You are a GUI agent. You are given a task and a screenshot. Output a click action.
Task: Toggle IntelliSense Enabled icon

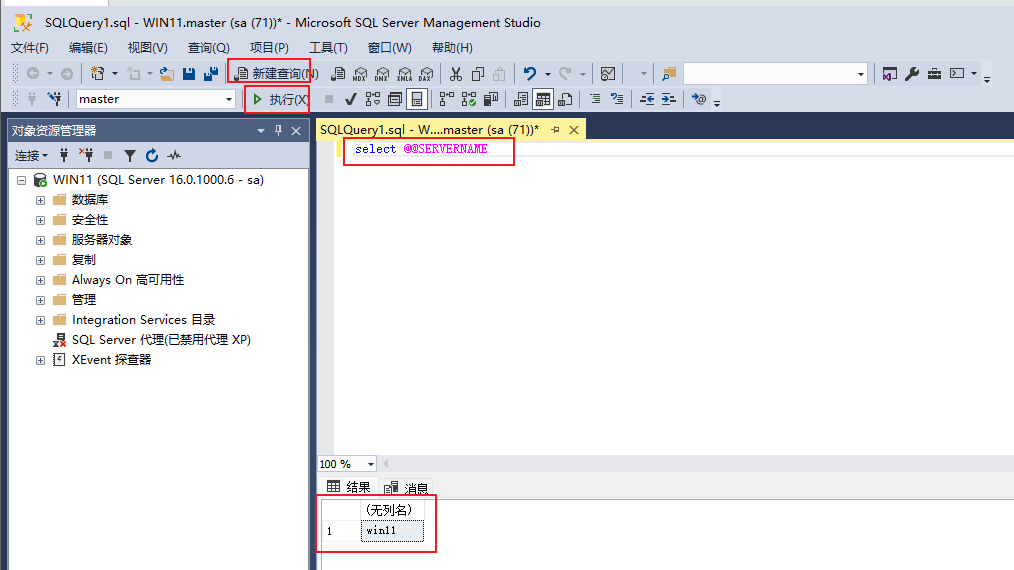click(417, 99)
